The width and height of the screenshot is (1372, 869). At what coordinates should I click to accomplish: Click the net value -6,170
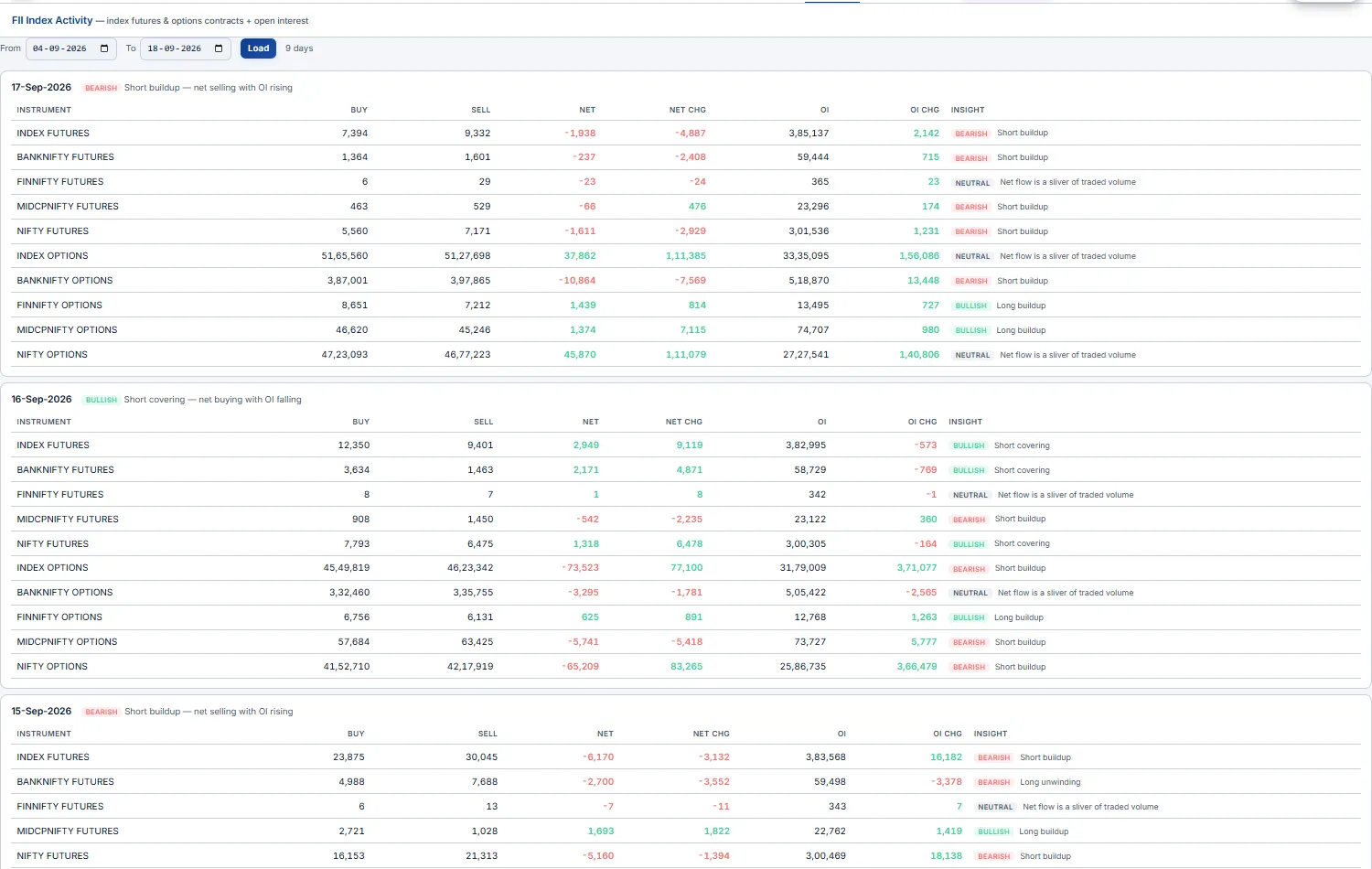pyautogui.click(x=598, y=757)
